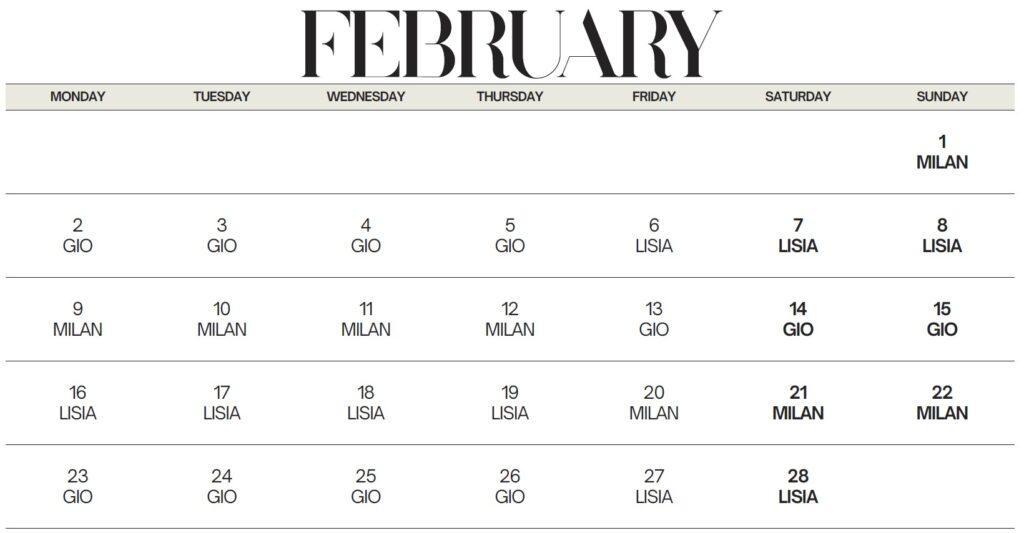This screenshot has width=1024, height=533.
Task: Select date 19 labeled LISIA
Action: (x=510, y=403)
